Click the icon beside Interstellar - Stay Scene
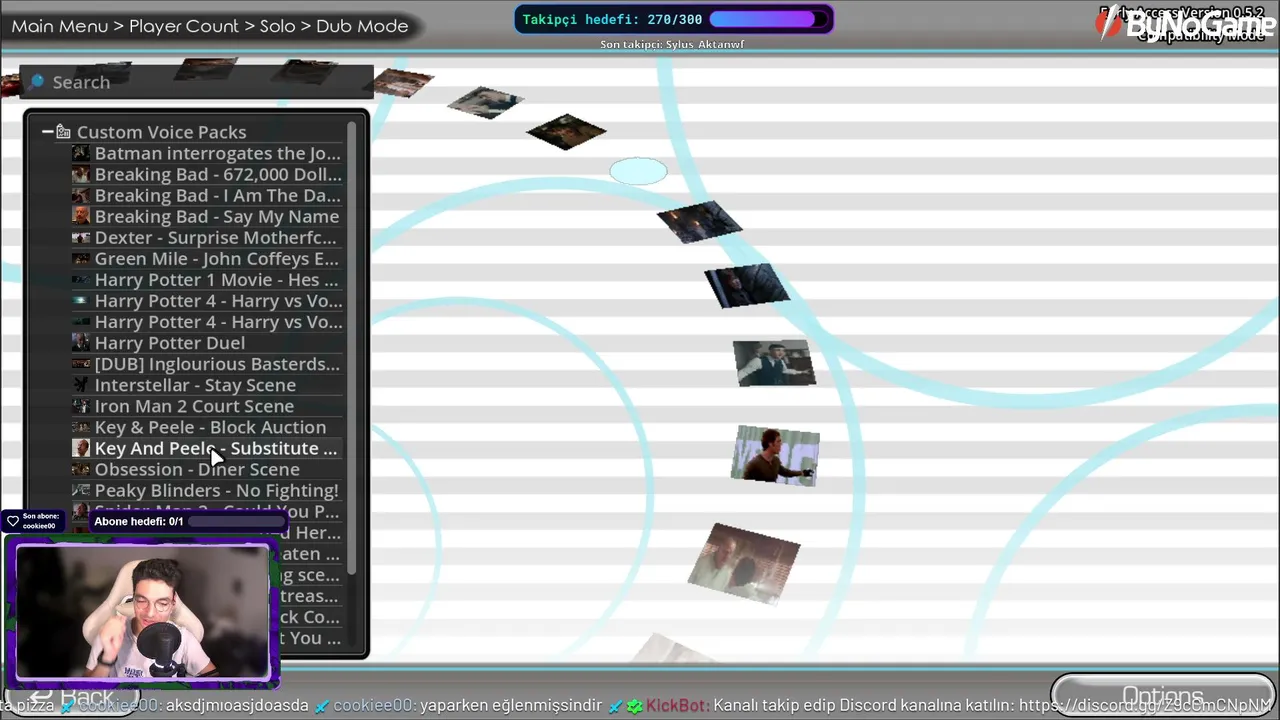This screenshot has height=720, width=1280. point(81,384)
